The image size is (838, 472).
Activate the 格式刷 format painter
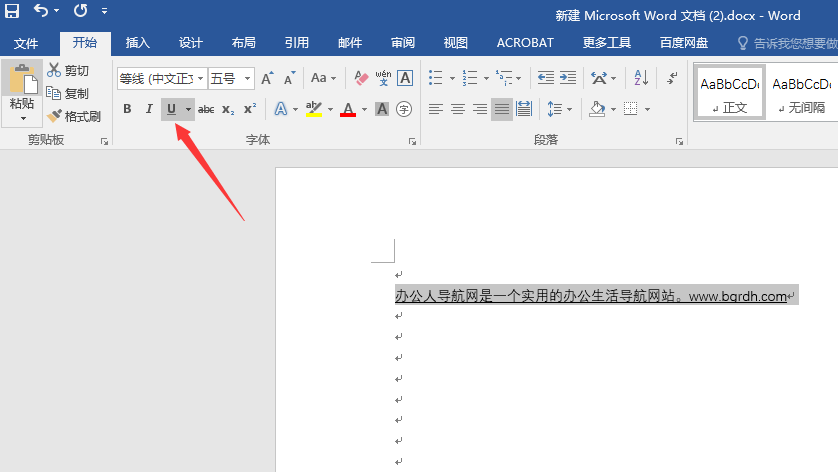pyautogui.click(x=74, y=116)
